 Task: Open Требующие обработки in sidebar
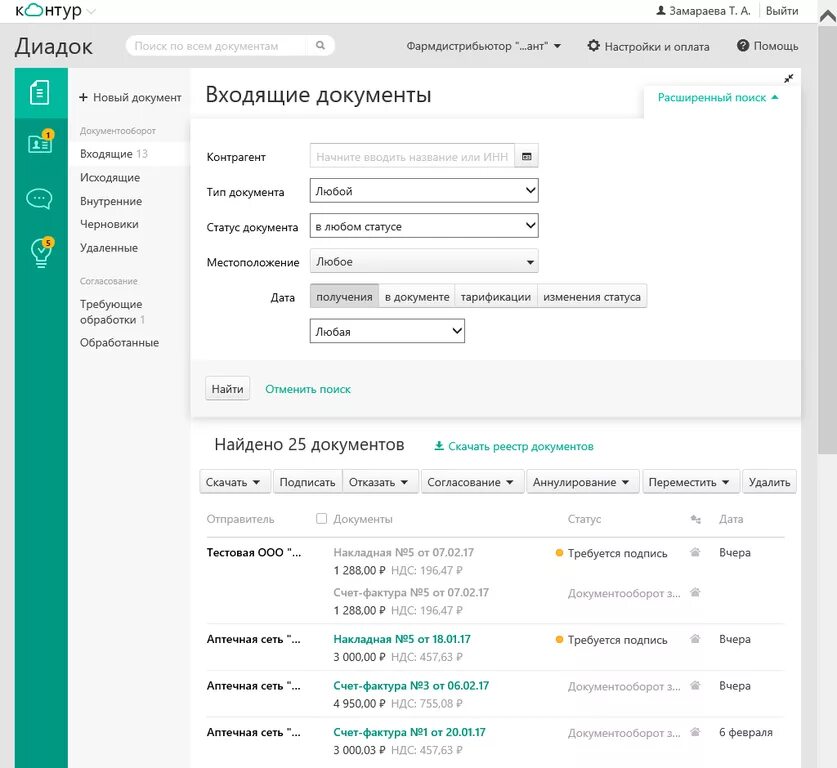click(x=112, y=312)
